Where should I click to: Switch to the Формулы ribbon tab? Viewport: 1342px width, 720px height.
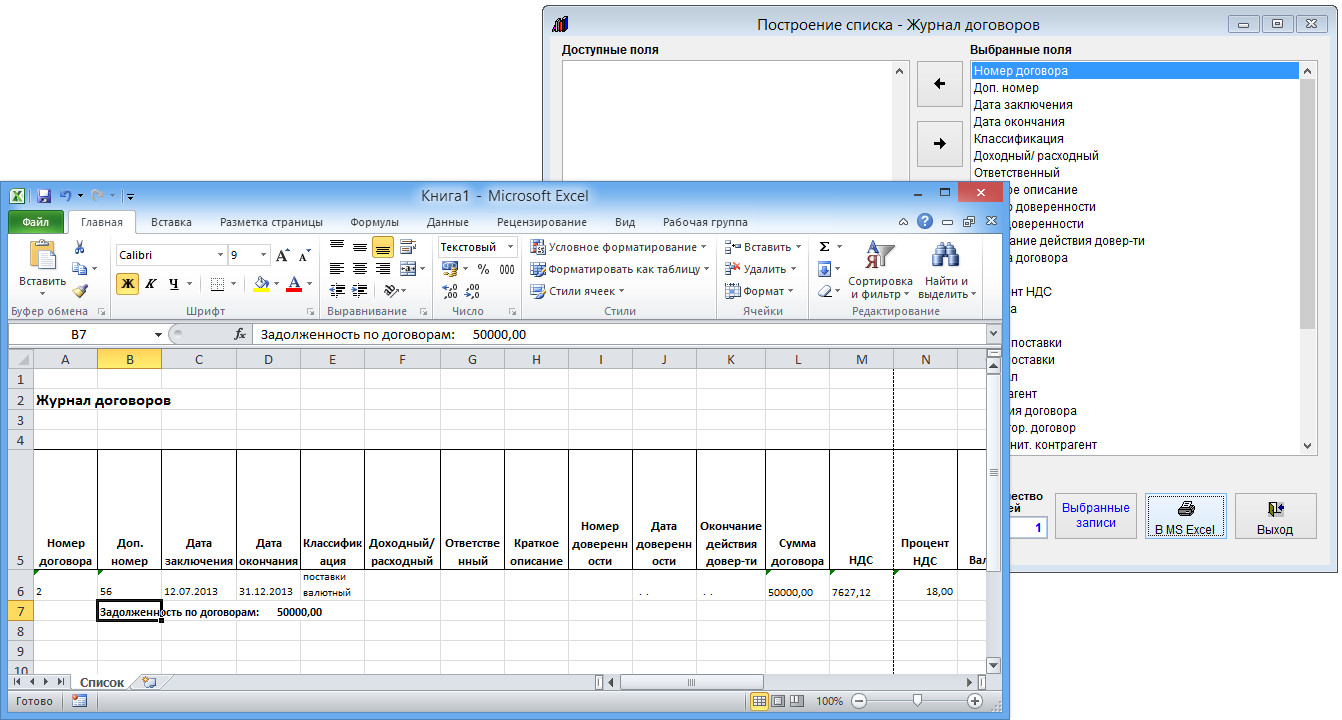(374, 222)
